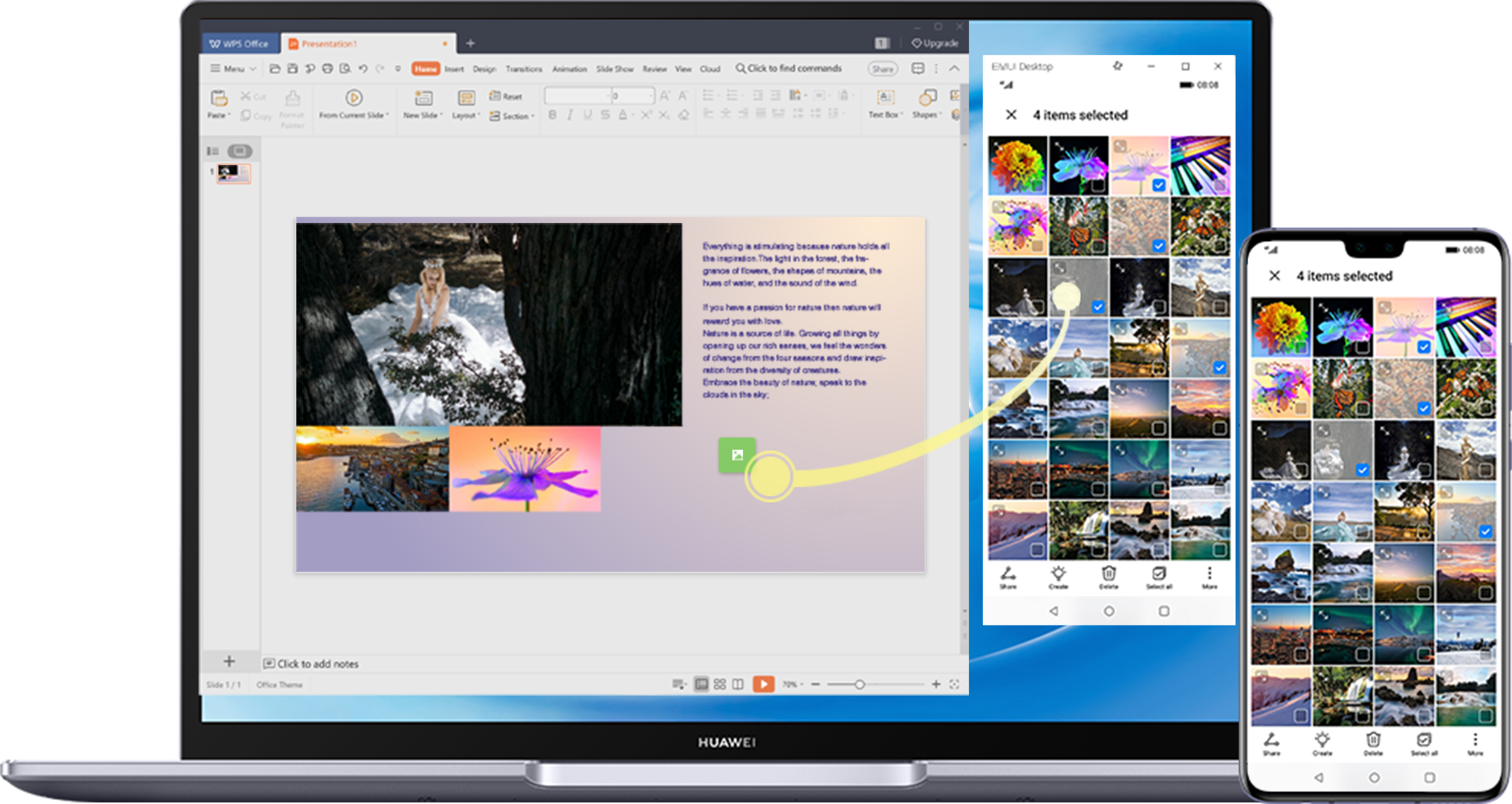Image resolution: width=1512 pixels, height=804 pixels.
Task: Pin the EMUI Desktop window
Action: point(1118,66)
